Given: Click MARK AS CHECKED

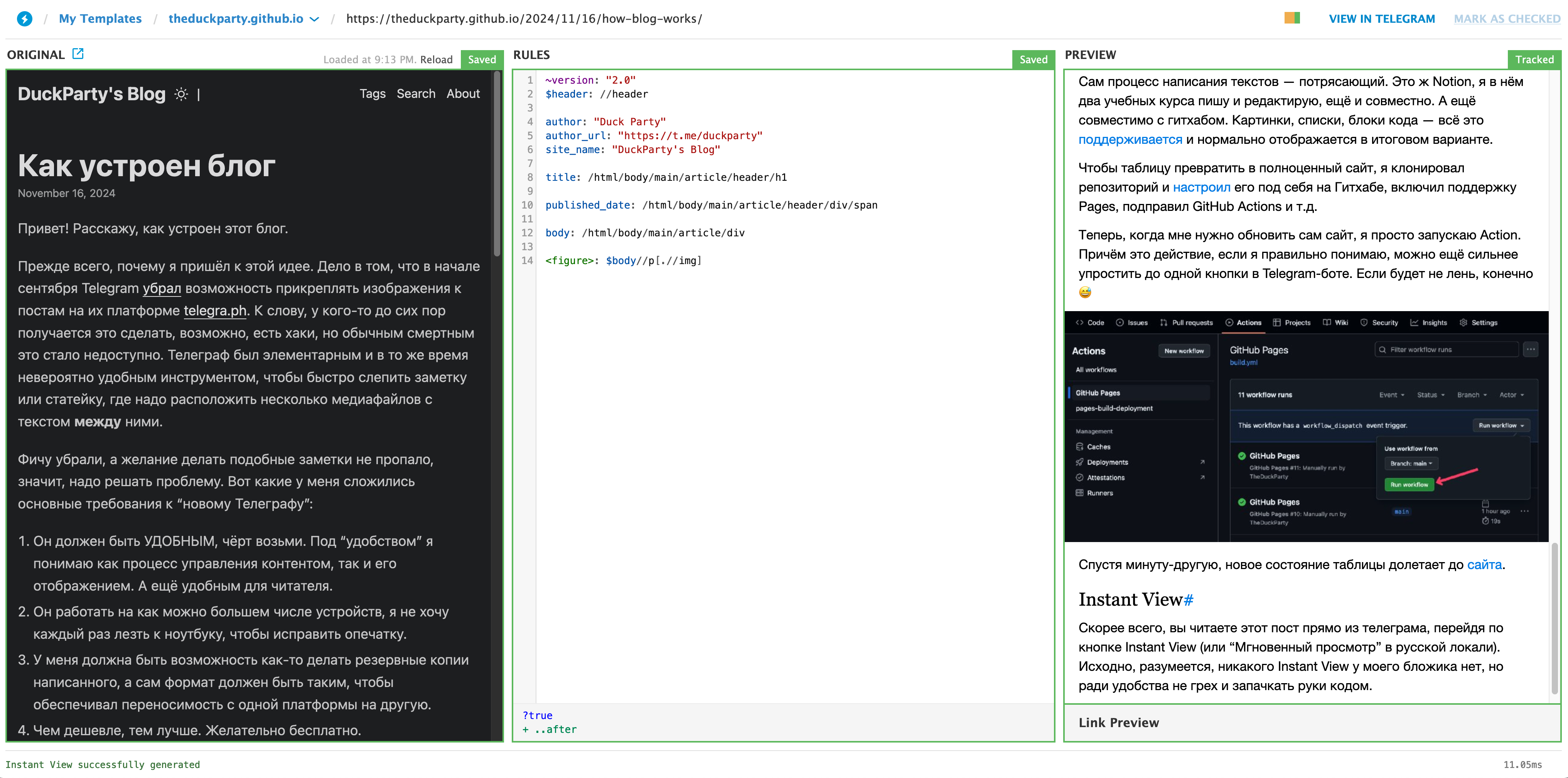Looking at the screenshot, I should click(x=1507, y=19).
